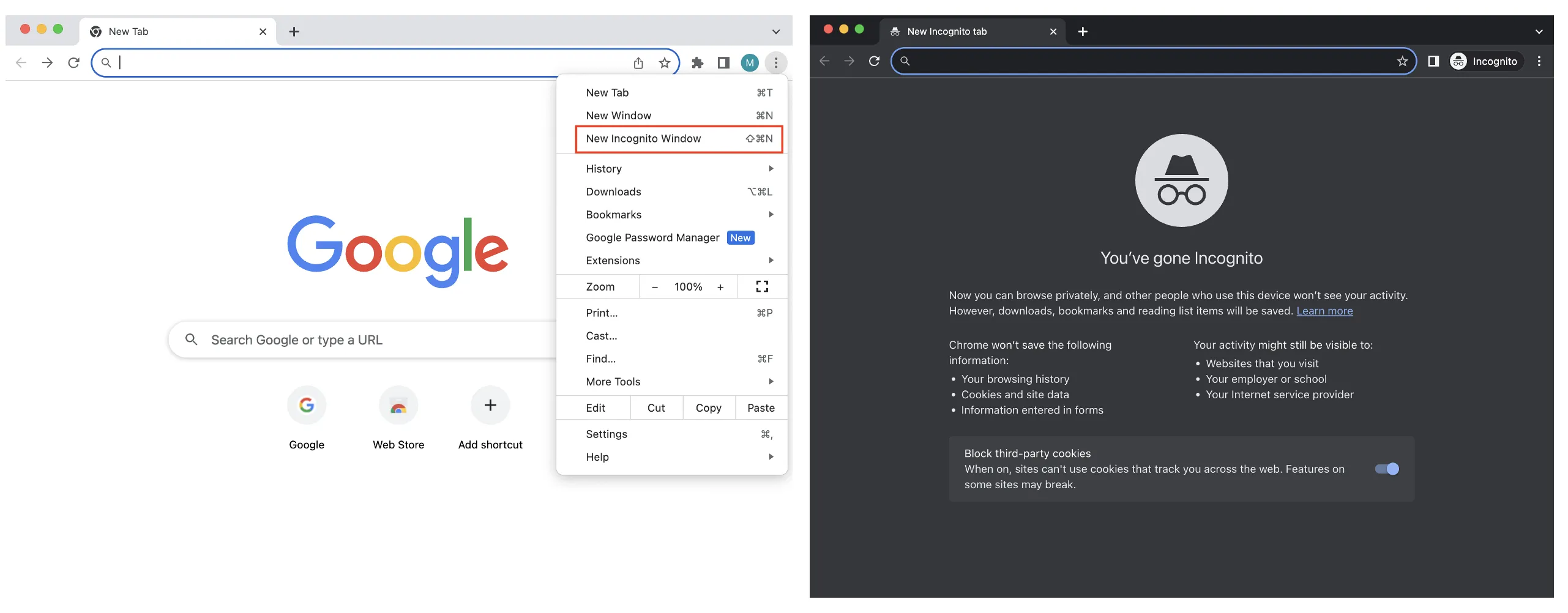The image size is (1568, 613).
Task: Toggle Block third-party cookies switch
Action: click(1386, 469)
